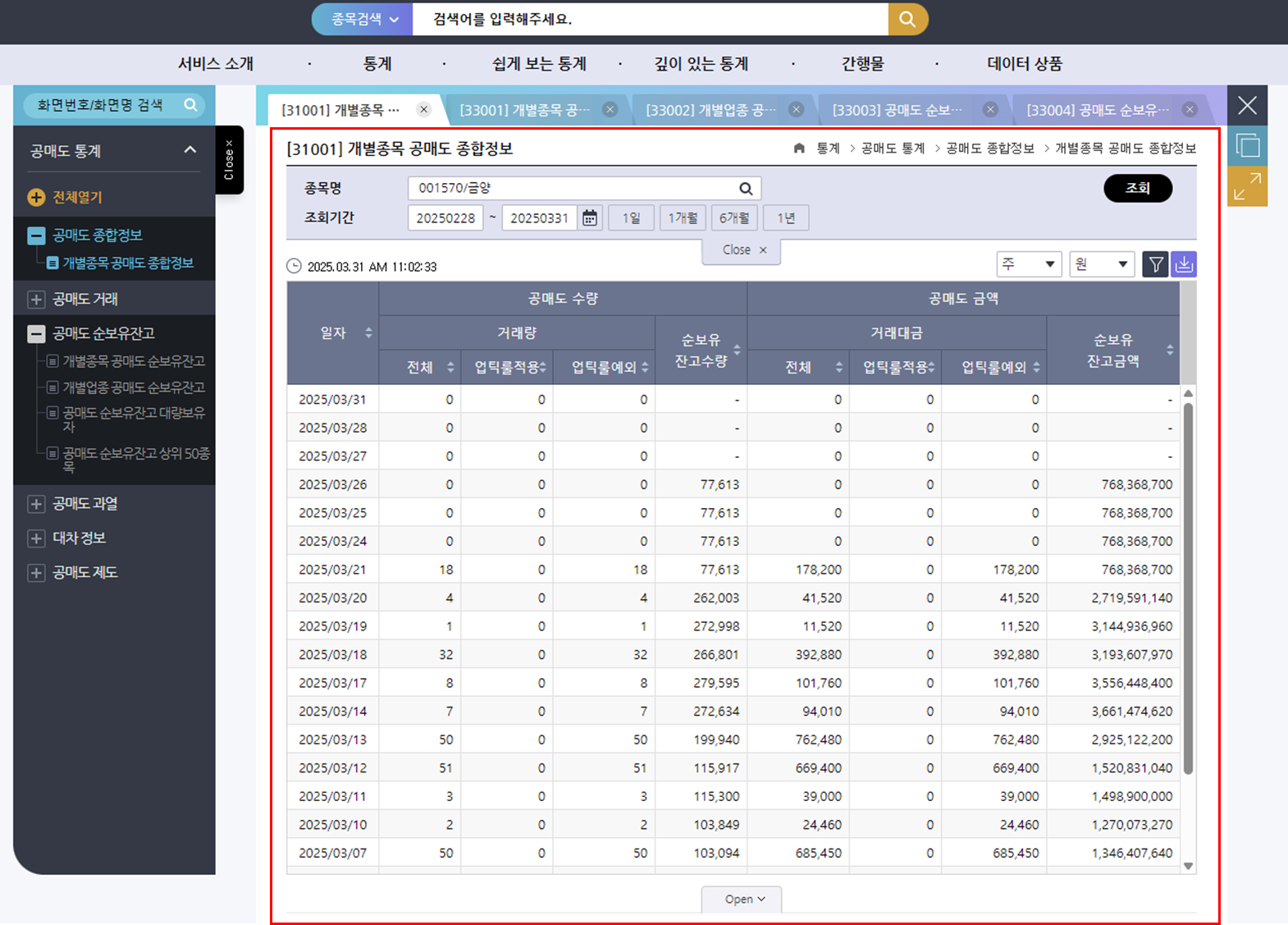Sort 순보유 잔고수량 column
The height and width of the screenshot is (925, 1288).
pyautogui.click(x=737, y=350)
